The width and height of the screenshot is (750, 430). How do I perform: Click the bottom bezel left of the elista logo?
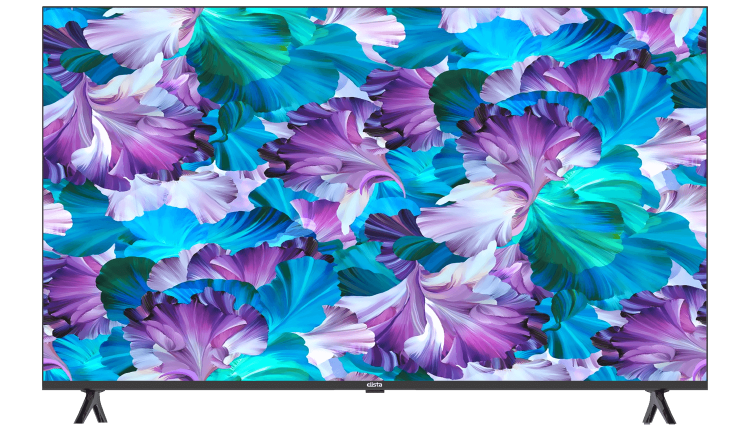tap(200, 385)
